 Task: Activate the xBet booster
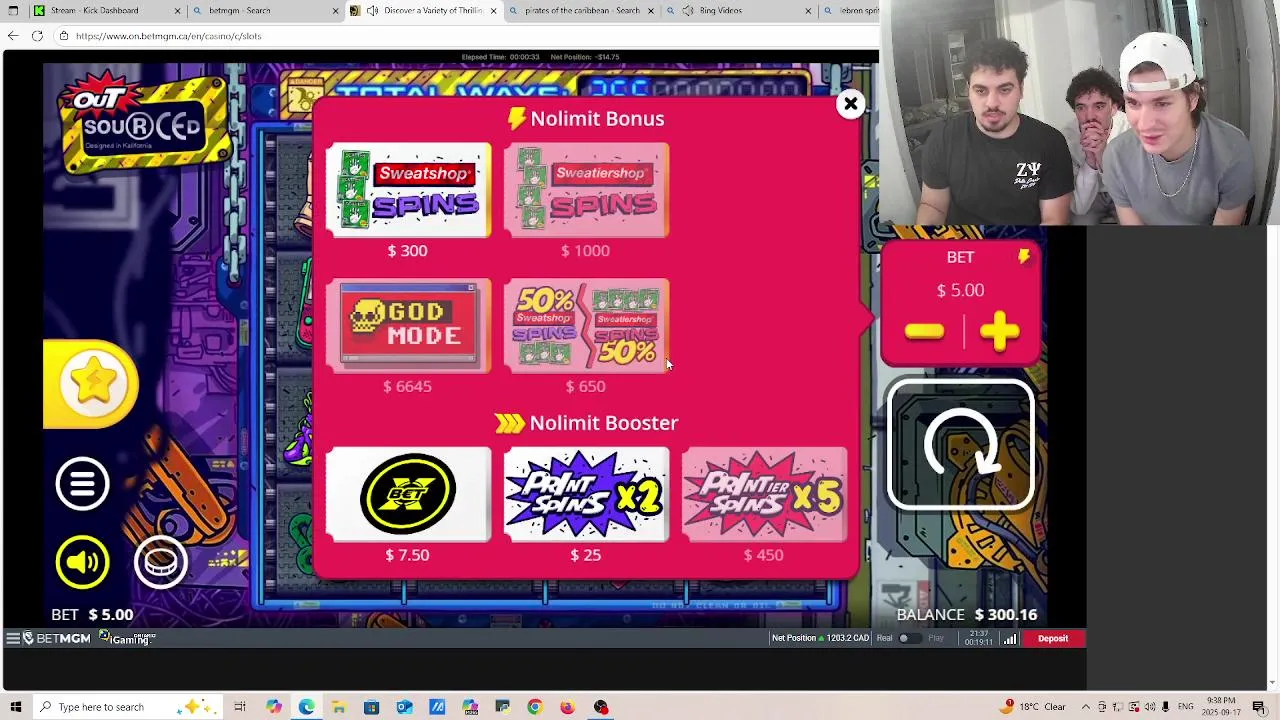coord(408,494)
